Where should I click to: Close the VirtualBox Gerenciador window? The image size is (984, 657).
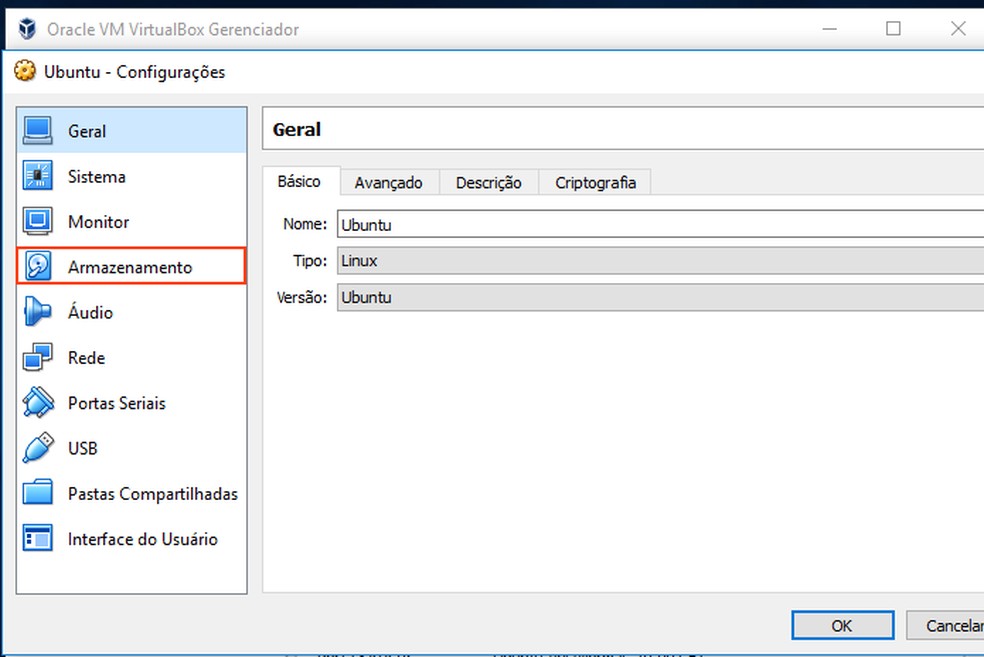pos(958,29)
